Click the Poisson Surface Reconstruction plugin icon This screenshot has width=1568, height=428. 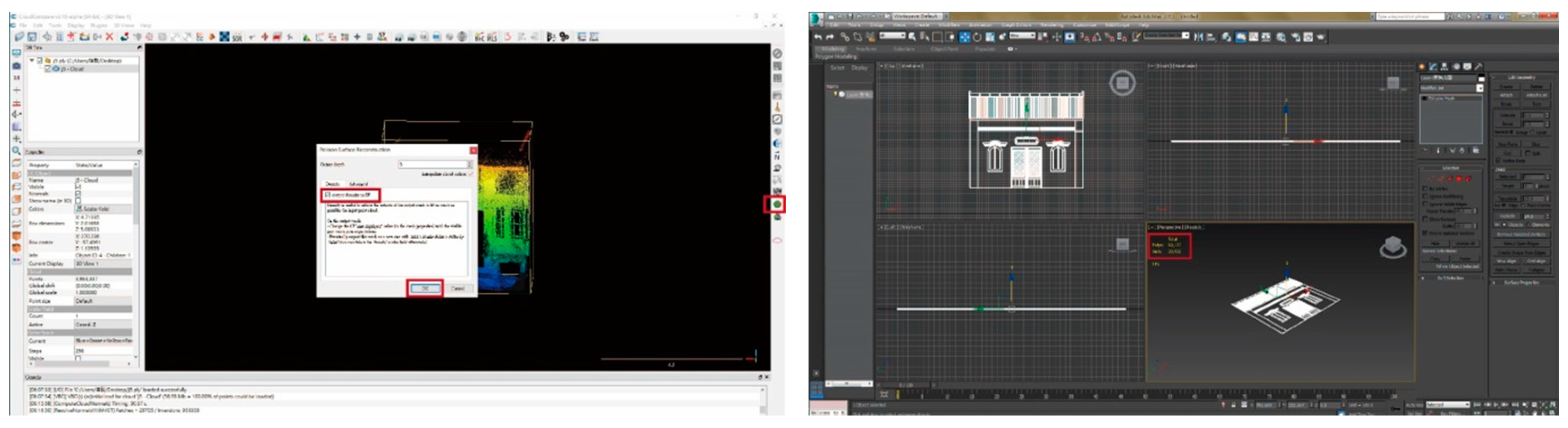777,205
